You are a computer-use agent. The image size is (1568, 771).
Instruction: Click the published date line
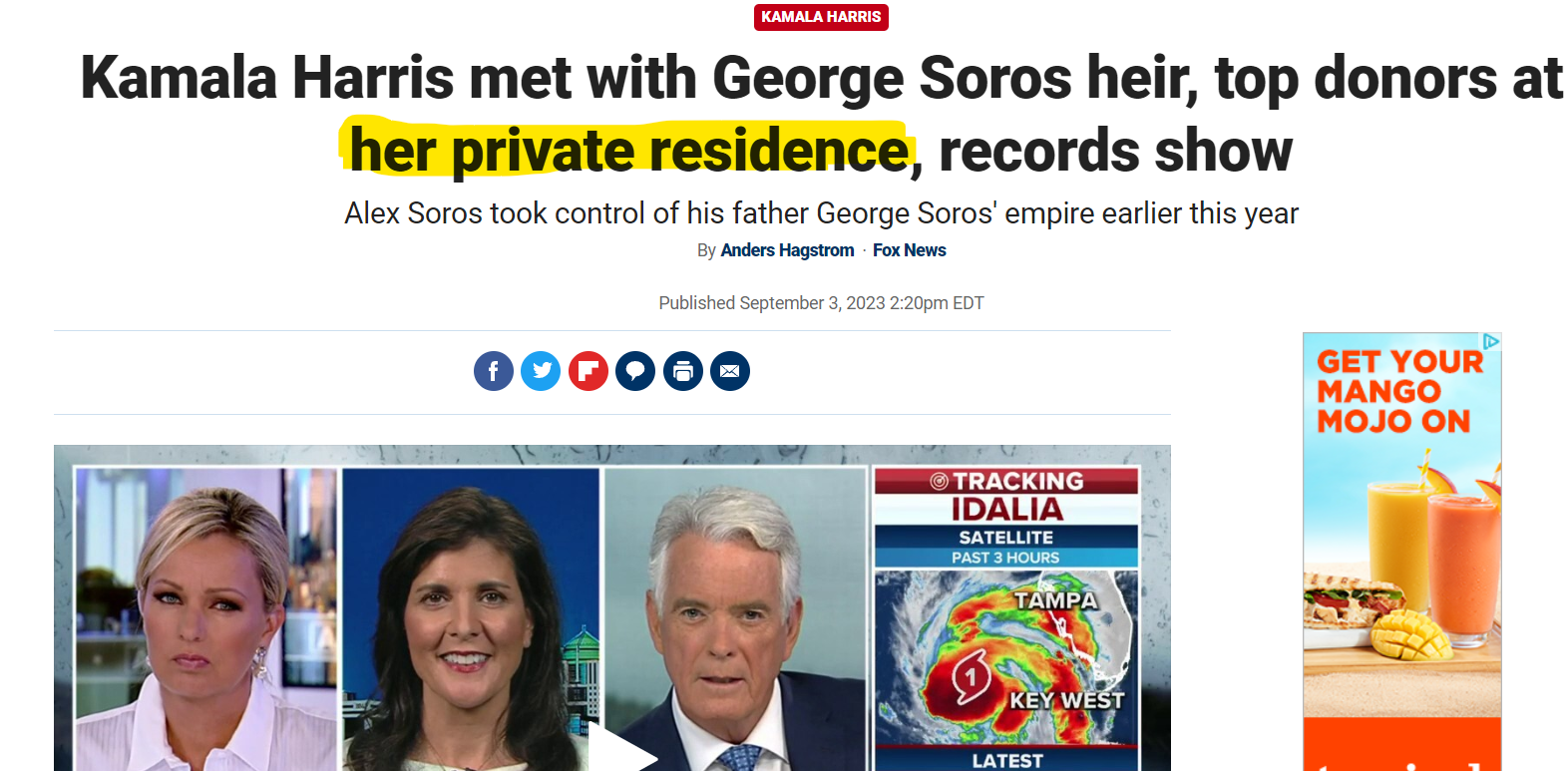(821, 303)
